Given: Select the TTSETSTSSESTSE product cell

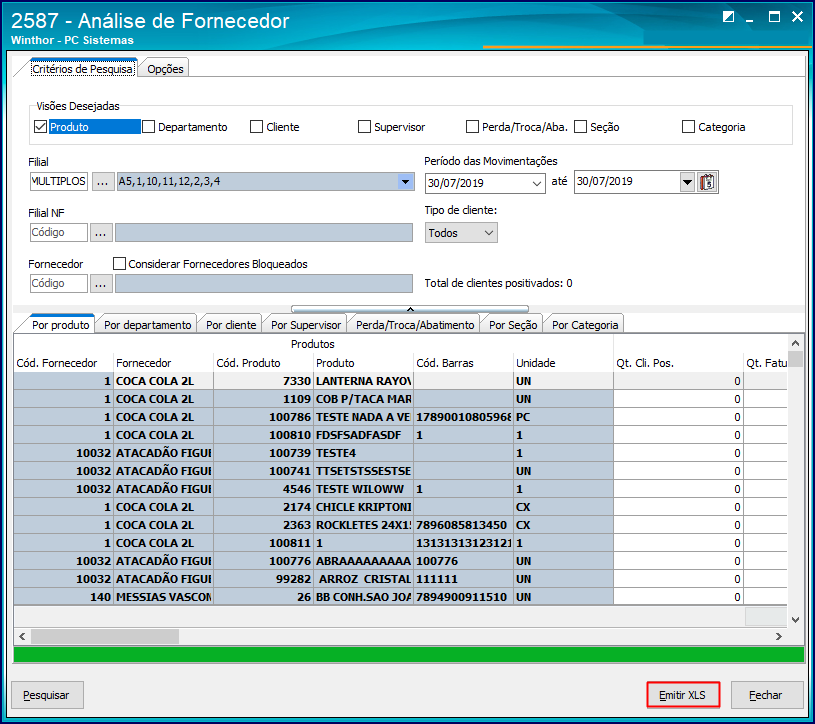Looking at the screenshot, I should pyautogui.click(x=363, y=471).
